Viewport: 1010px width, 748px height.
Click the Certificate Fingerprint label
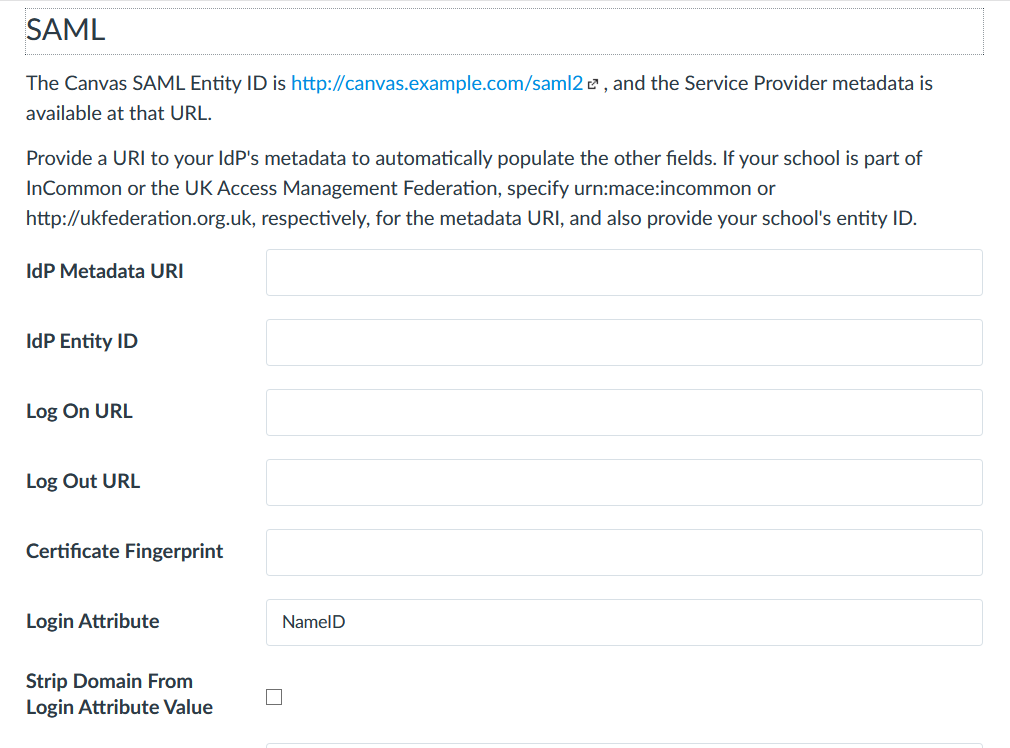point(124,550)
